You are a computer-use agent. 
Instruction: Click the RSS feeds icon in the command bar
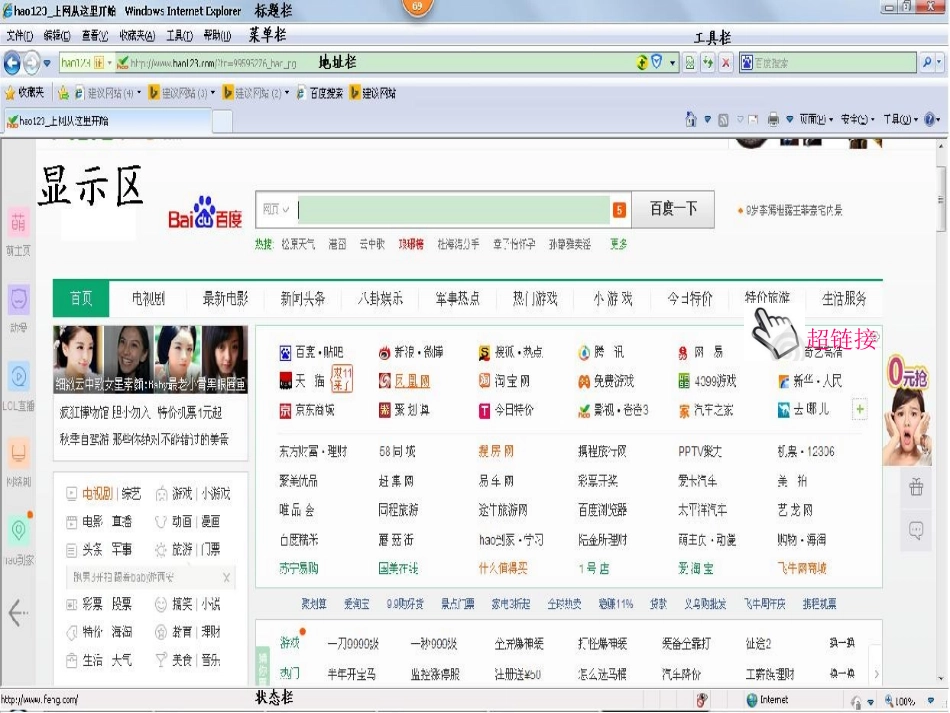tap(723, 120)
